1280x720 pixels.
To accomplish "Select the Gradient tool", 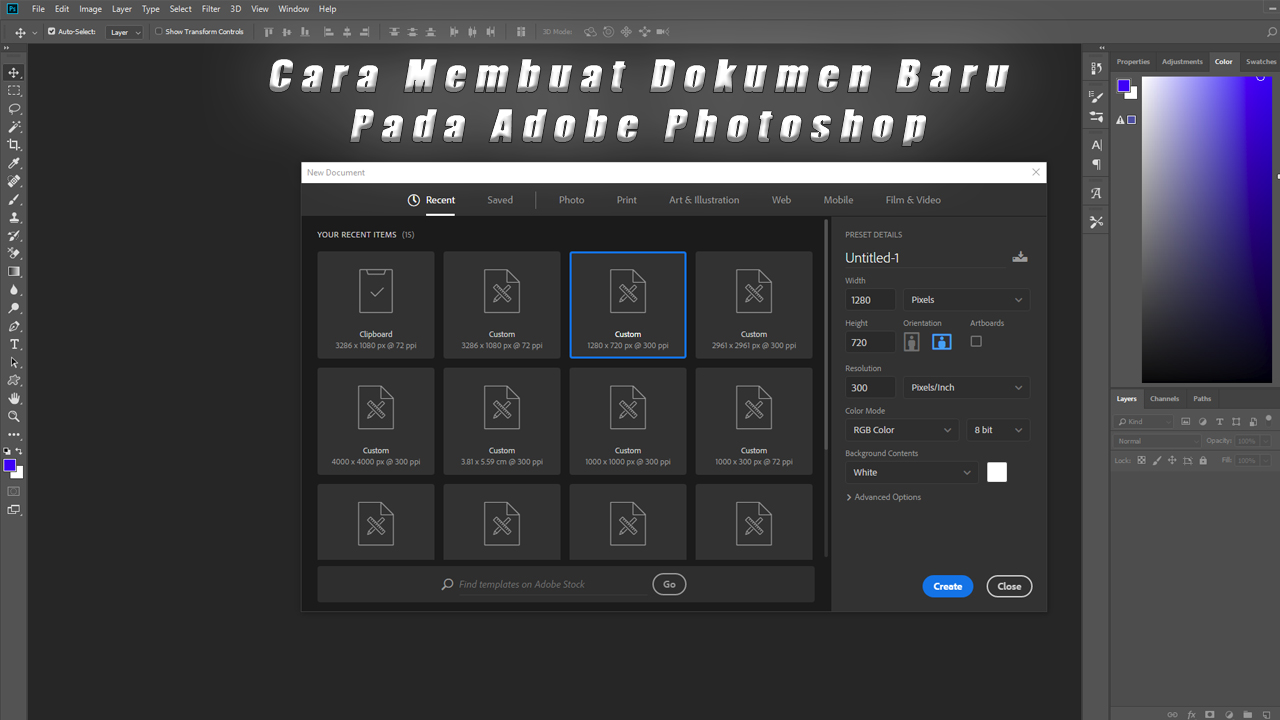I will (14, 271).
